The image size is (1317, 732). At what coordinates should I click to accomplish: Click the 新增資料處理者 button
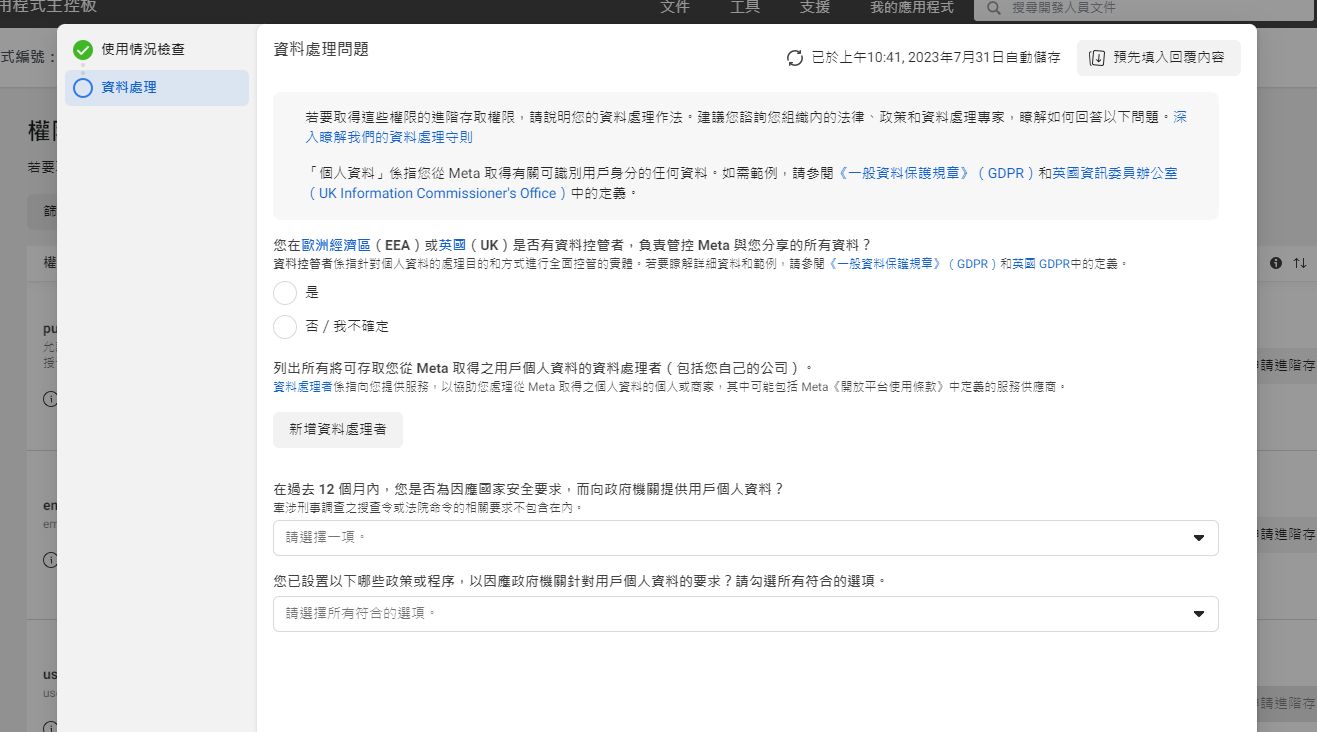(338, 429)
